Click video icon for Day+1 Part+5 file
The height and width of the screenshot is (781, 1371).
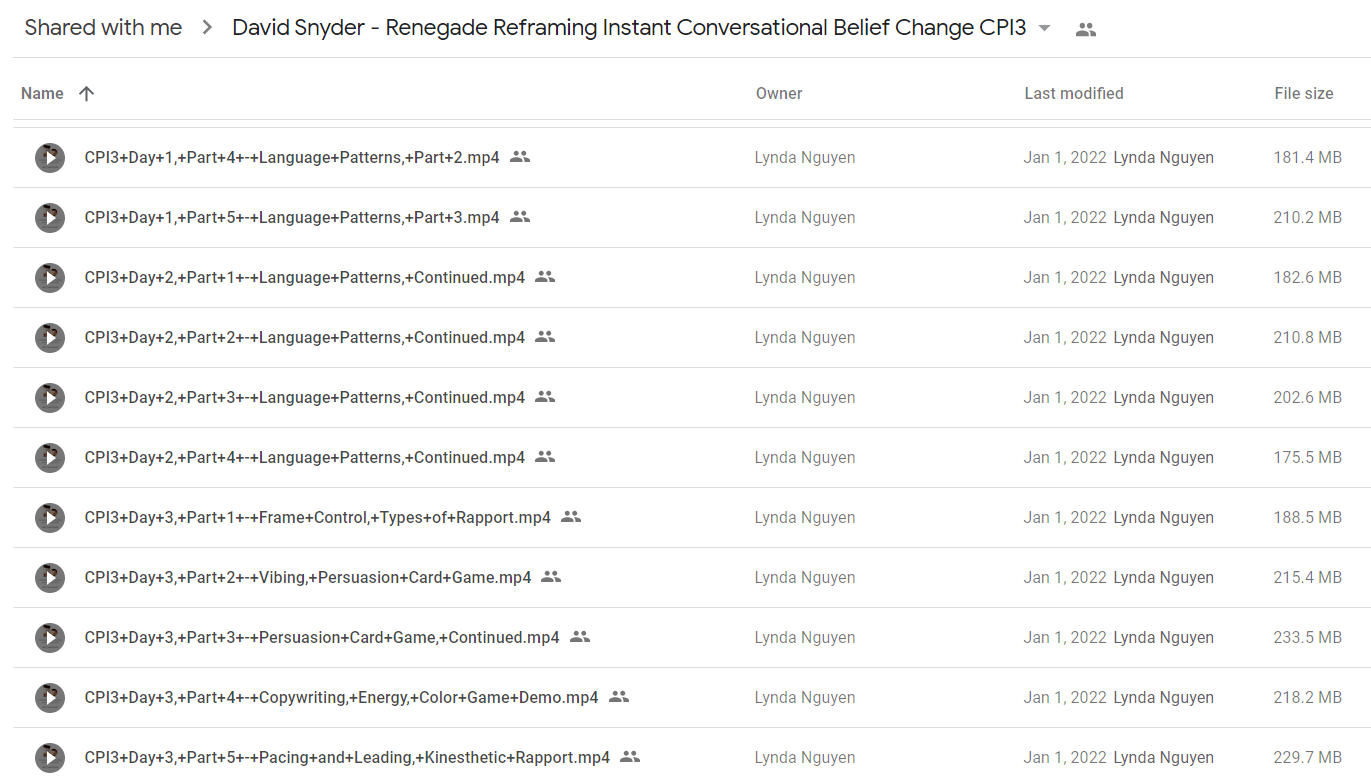point(50,218)
